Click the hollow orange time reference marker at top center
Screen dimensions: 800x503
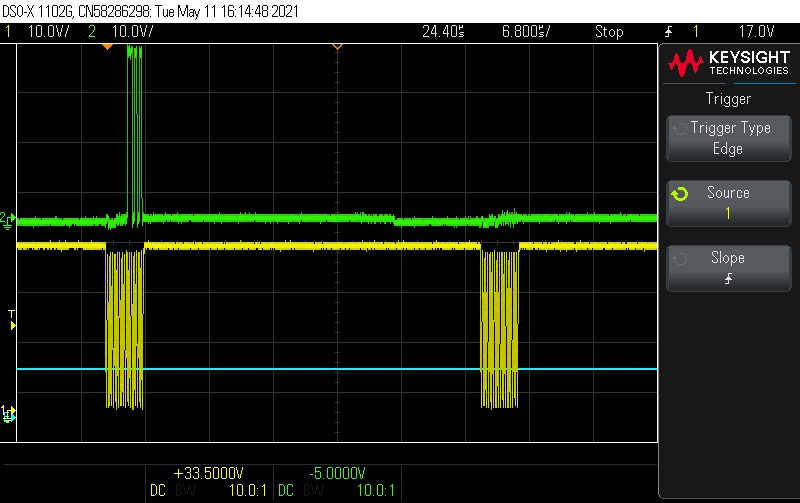pos(337,46)
